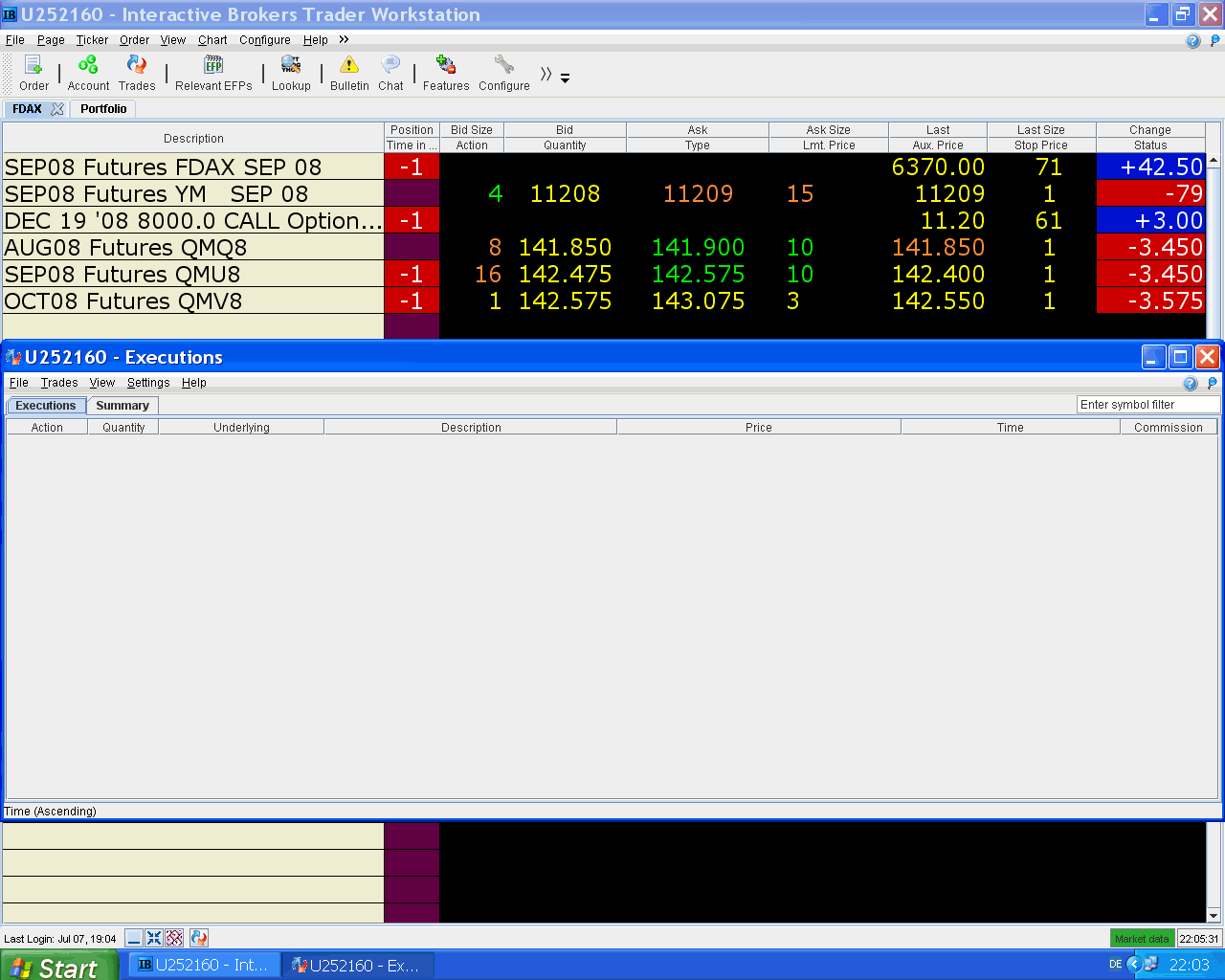Open File menu in main window
Viewport: 1225px width, 980px height.
14,40
